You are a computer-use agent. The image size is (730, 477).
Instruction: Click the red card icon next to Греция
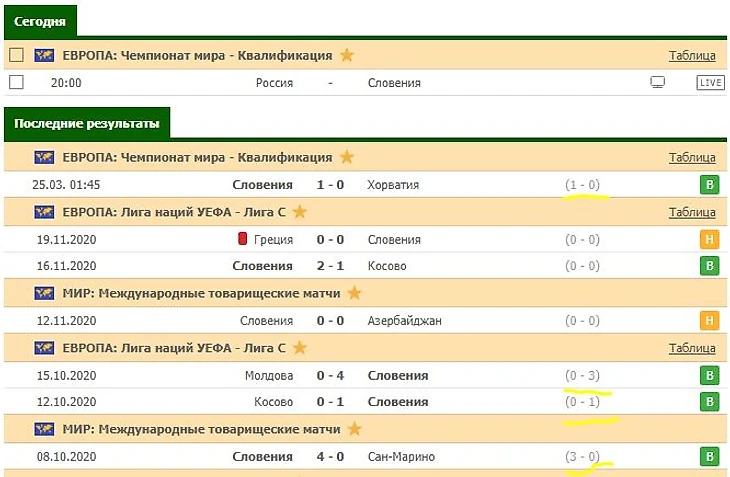(242, 239)
